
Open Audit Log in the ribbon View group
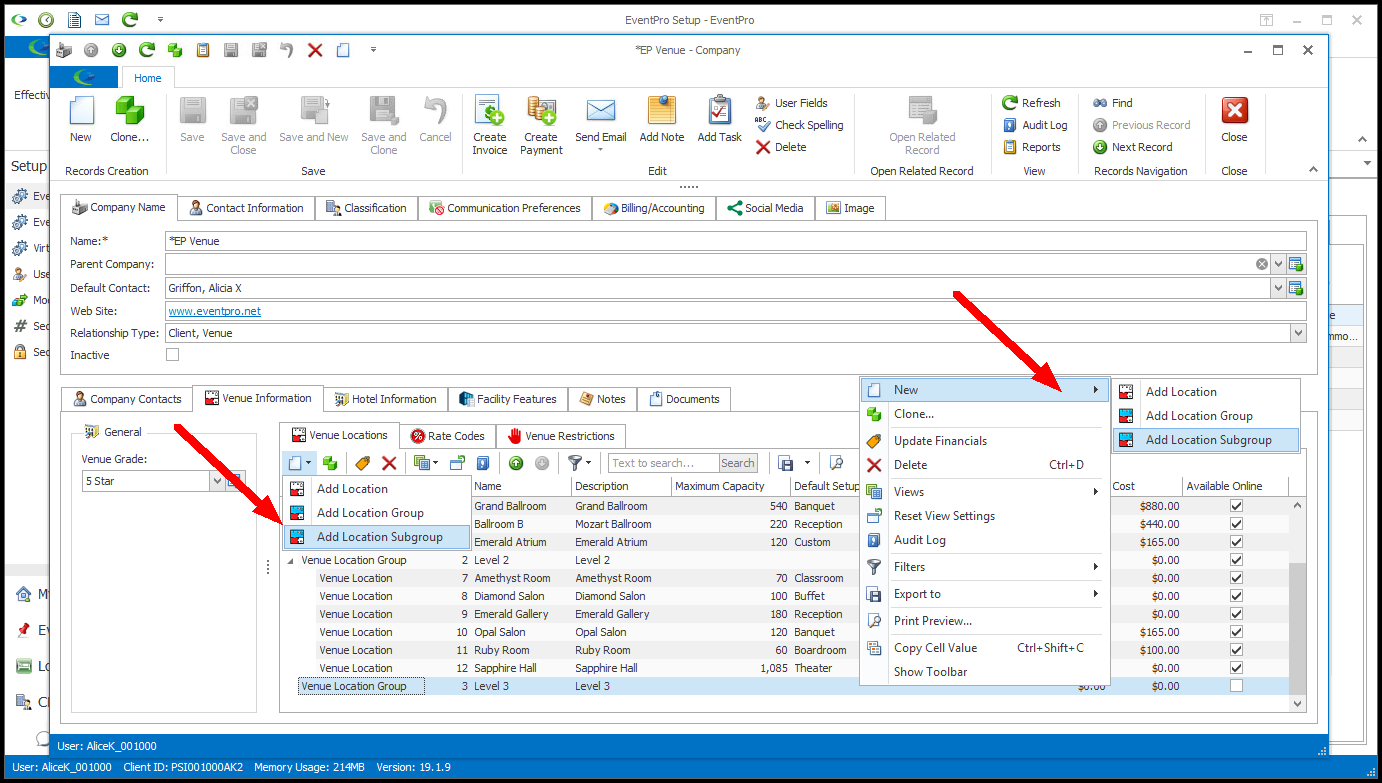click(x=1035, y=125)
